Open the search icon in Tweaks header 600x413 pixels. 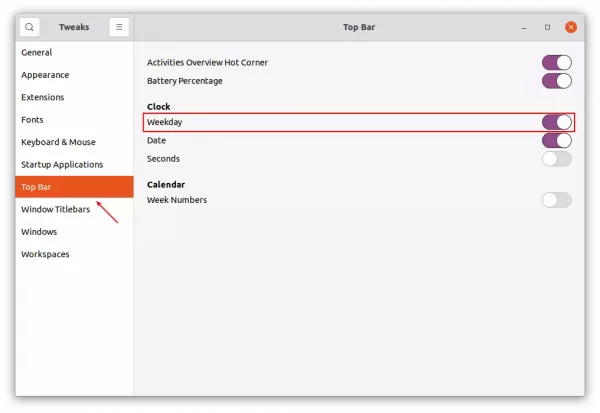coord(29,27)
